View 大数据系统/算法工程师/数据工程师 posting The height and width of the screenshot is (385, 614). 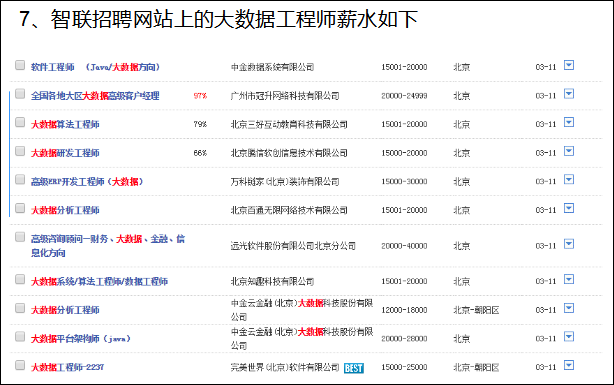click(x=99, y=281)
